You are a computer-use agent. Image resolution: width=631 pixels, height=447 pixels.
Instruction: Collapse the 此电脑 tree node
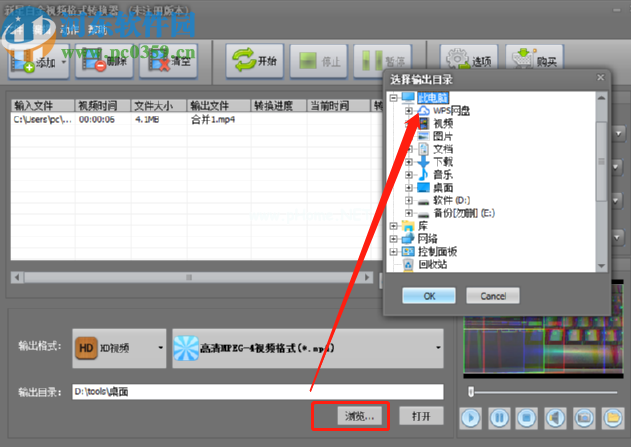coord(393,98)
